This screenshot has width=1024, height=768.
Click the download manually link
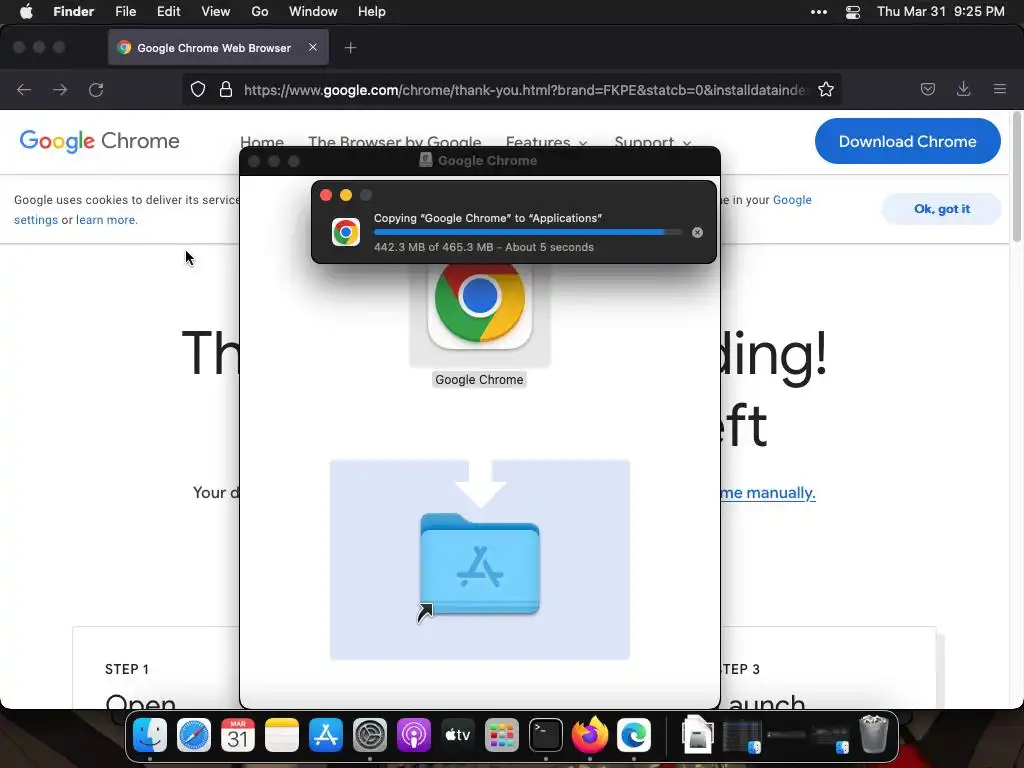(x=768, y=492)
